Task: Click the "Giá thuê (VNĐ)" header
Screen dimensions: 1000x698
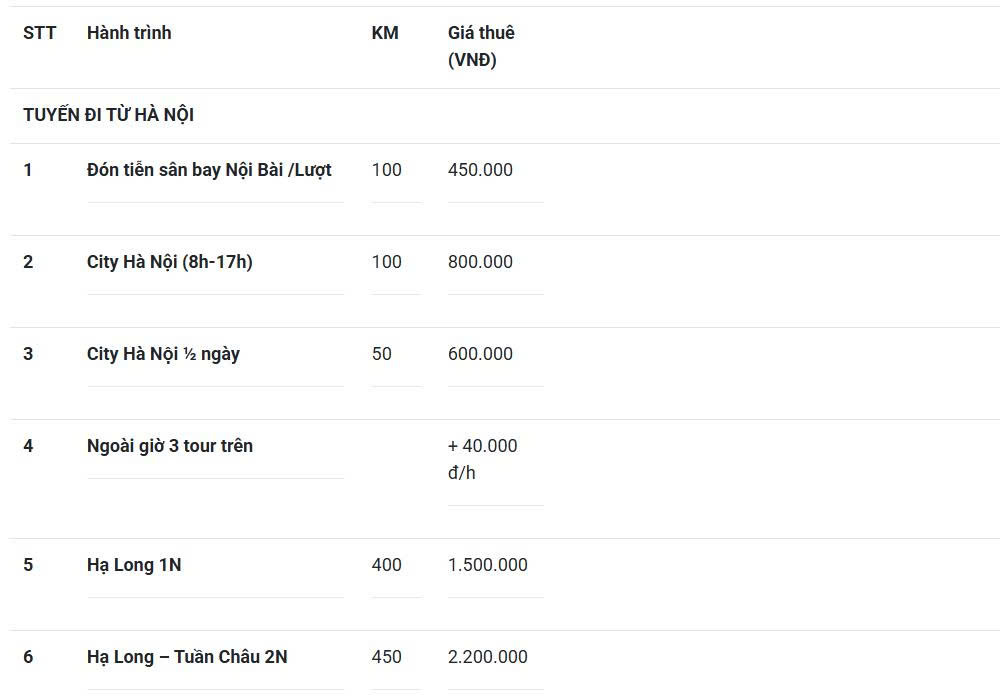Action: [481, 46]
